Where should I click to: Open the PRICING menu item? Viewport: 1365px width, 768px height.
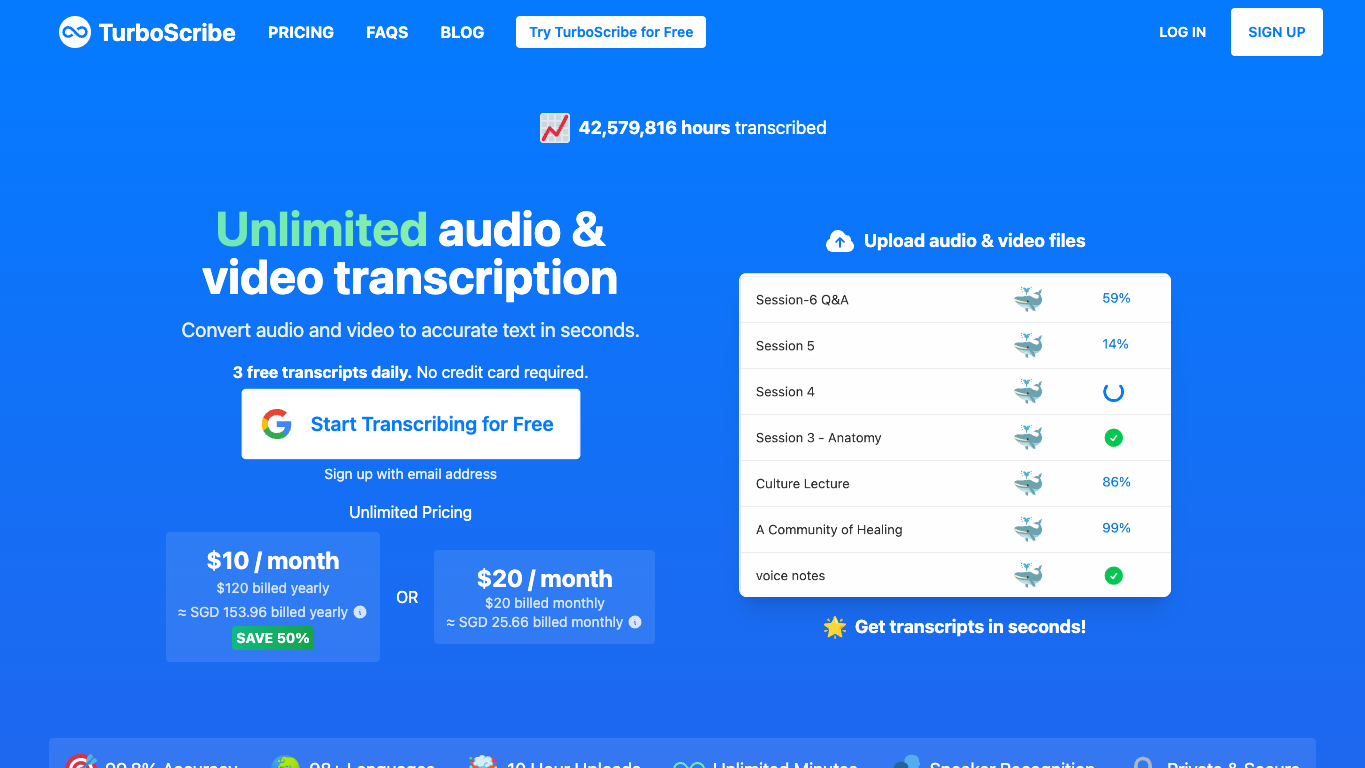pos(301,32)
